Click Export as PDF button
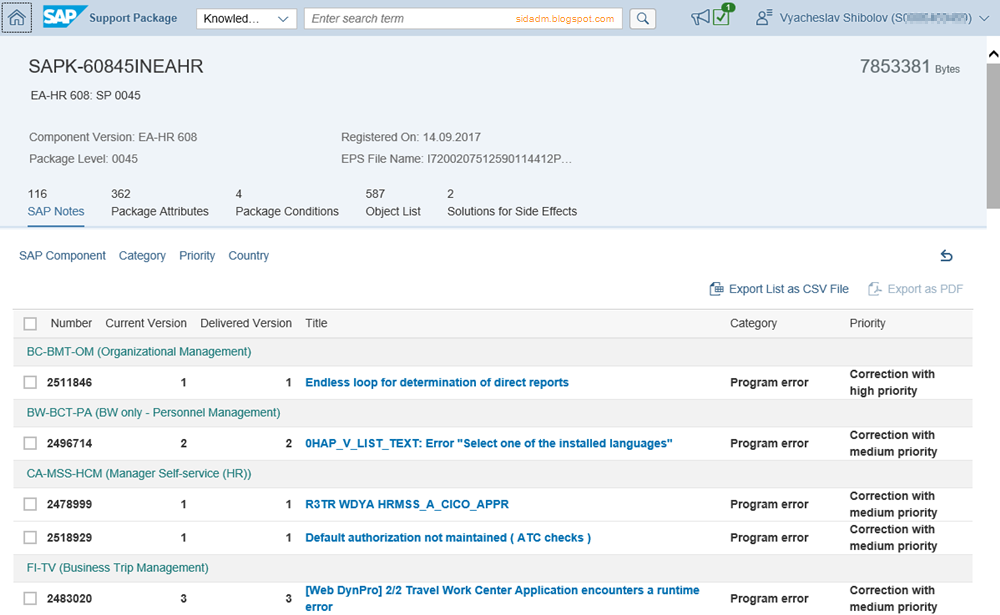 click(915, 289)
